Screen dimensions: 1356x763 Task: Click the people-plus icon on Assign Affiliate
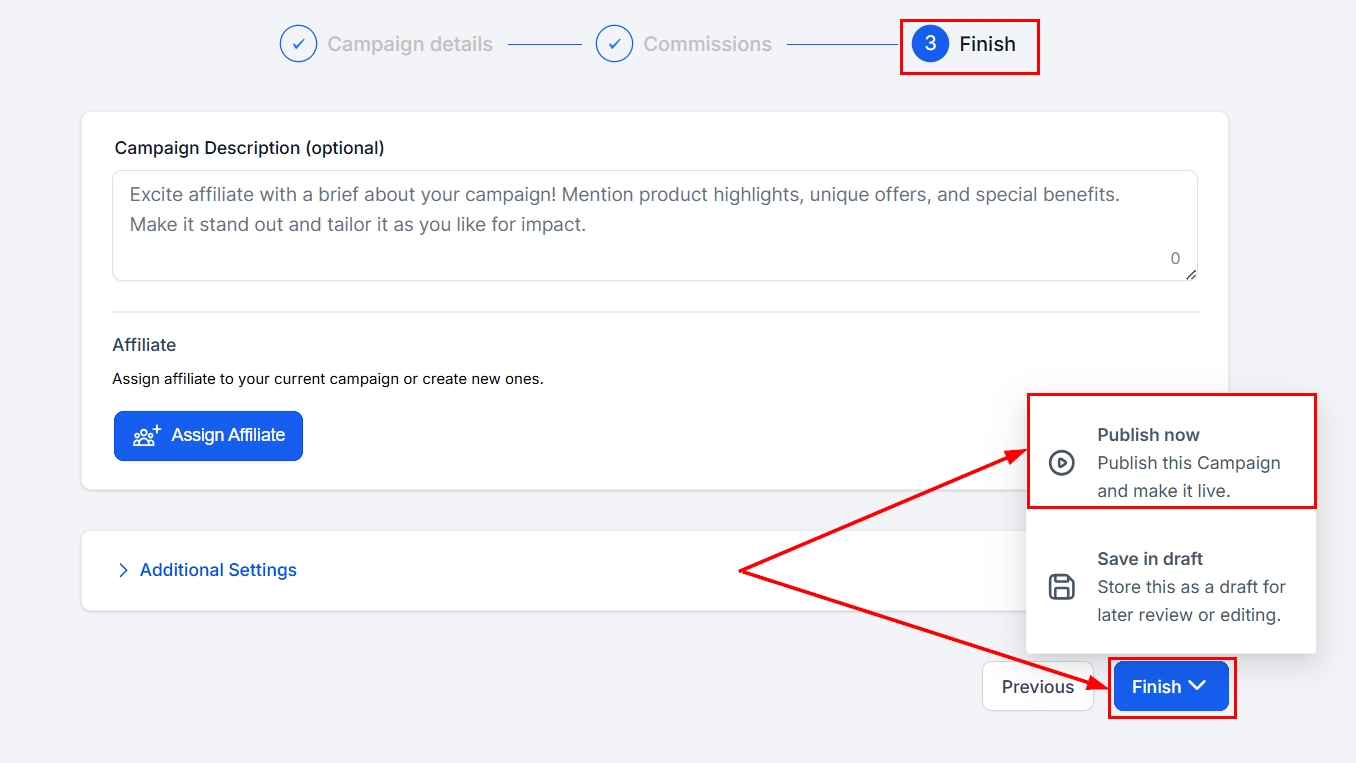click(x=147, y=436)
